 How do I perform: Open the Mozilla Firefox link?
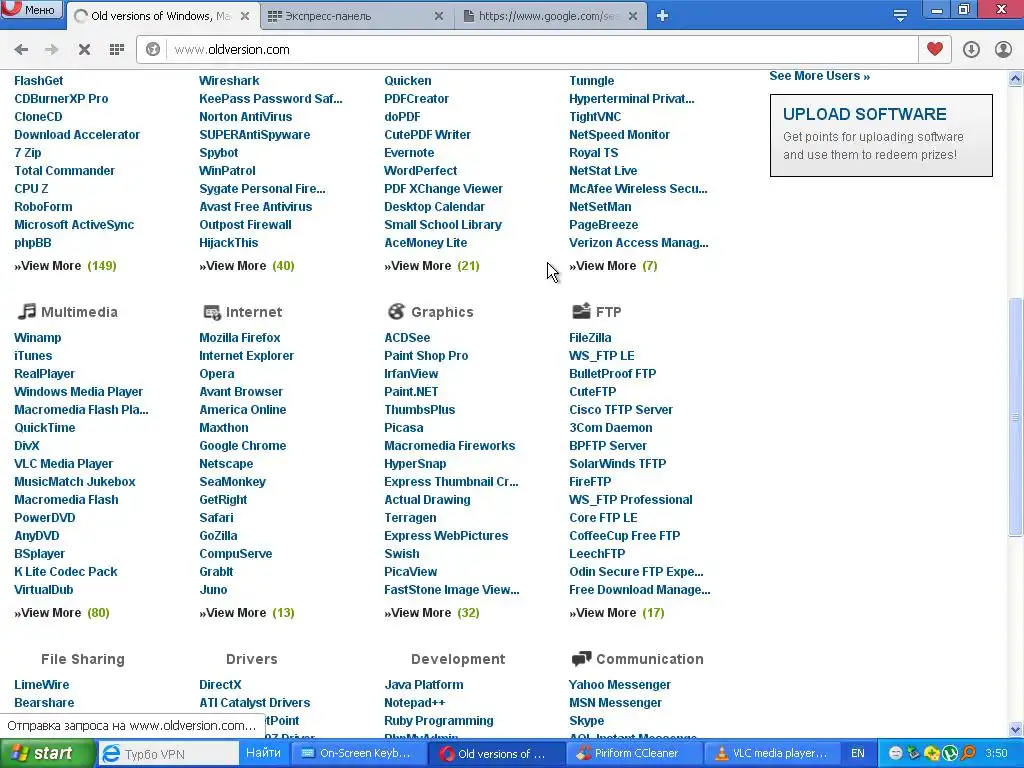[x=240, y=338]
